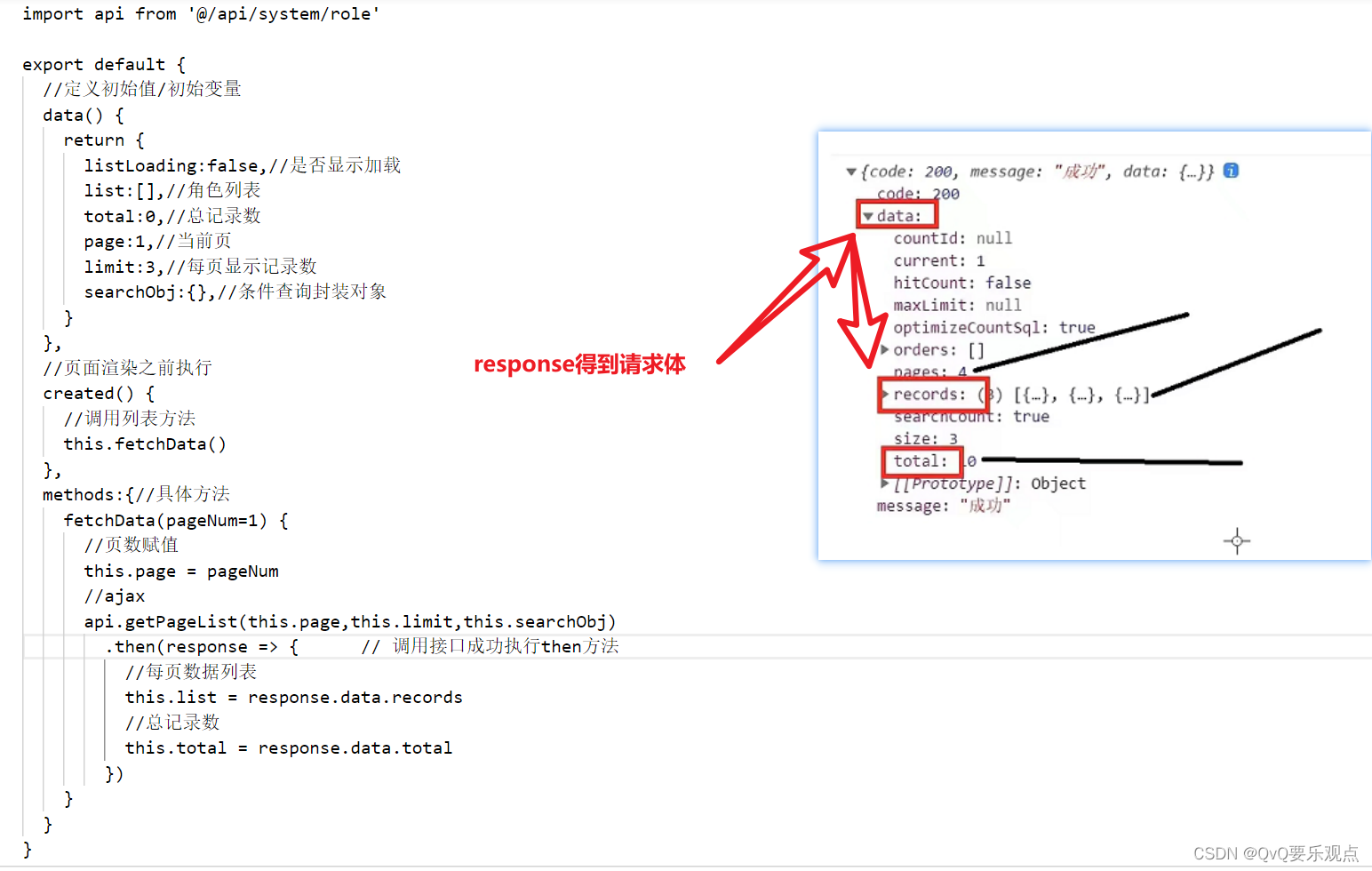The width and height of the screenshot is (1372, 871).
Task: Click the 'hitCount: false' console property
Action: [x=962, y=283]
